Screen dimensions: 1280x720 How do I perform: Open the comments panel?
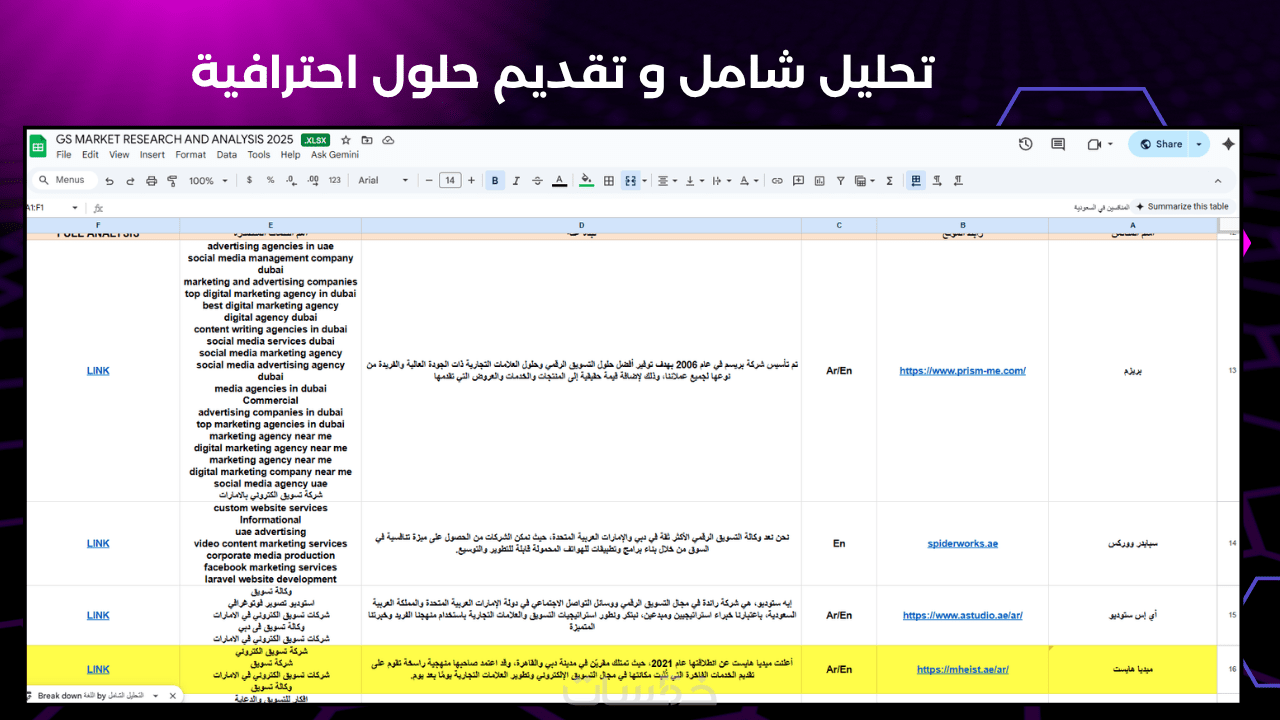(x=1058, y=144)
